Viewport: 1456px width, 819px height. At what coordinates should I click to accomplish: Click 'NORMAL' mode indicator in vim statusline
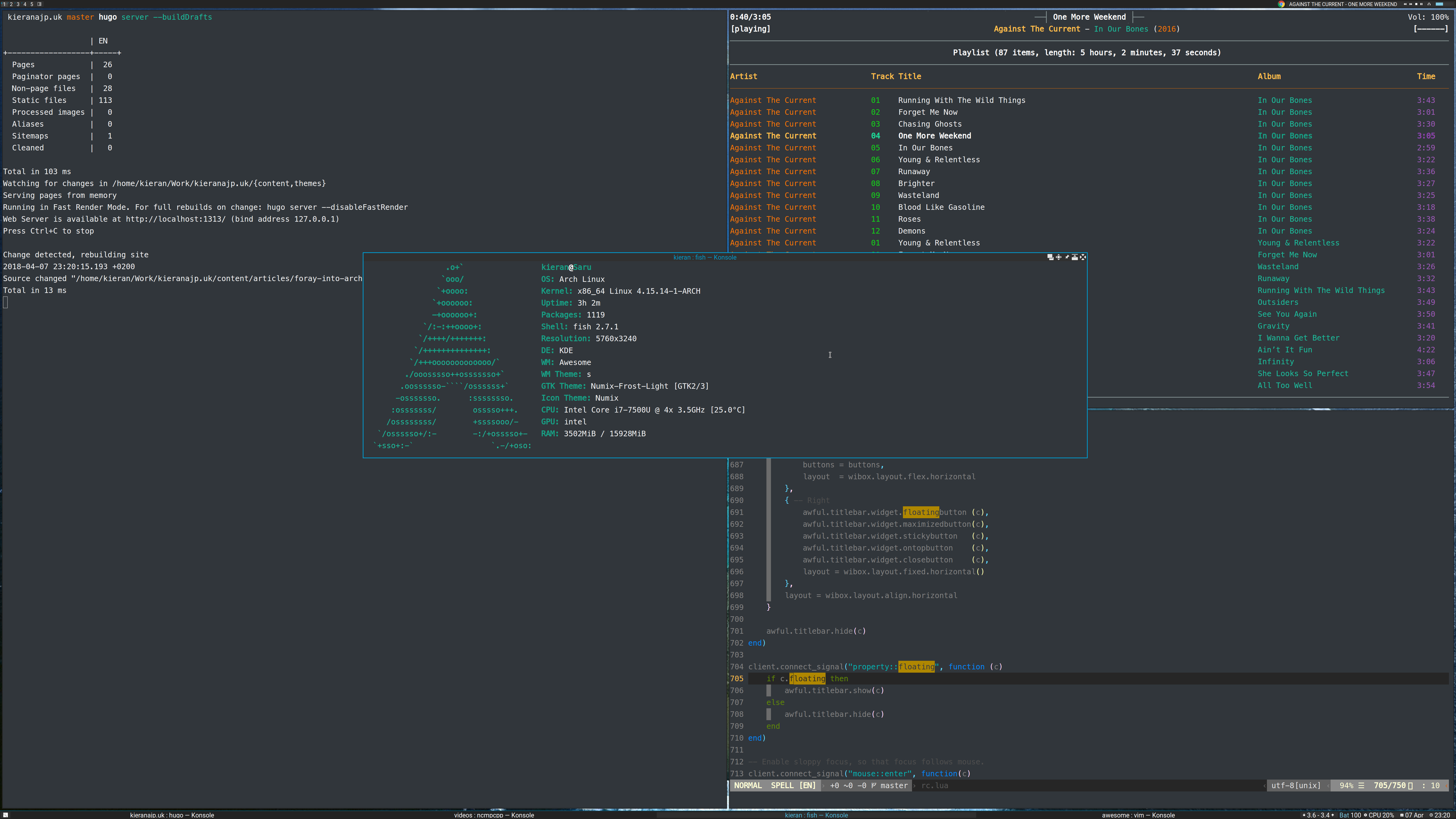[x=748, y=786]
